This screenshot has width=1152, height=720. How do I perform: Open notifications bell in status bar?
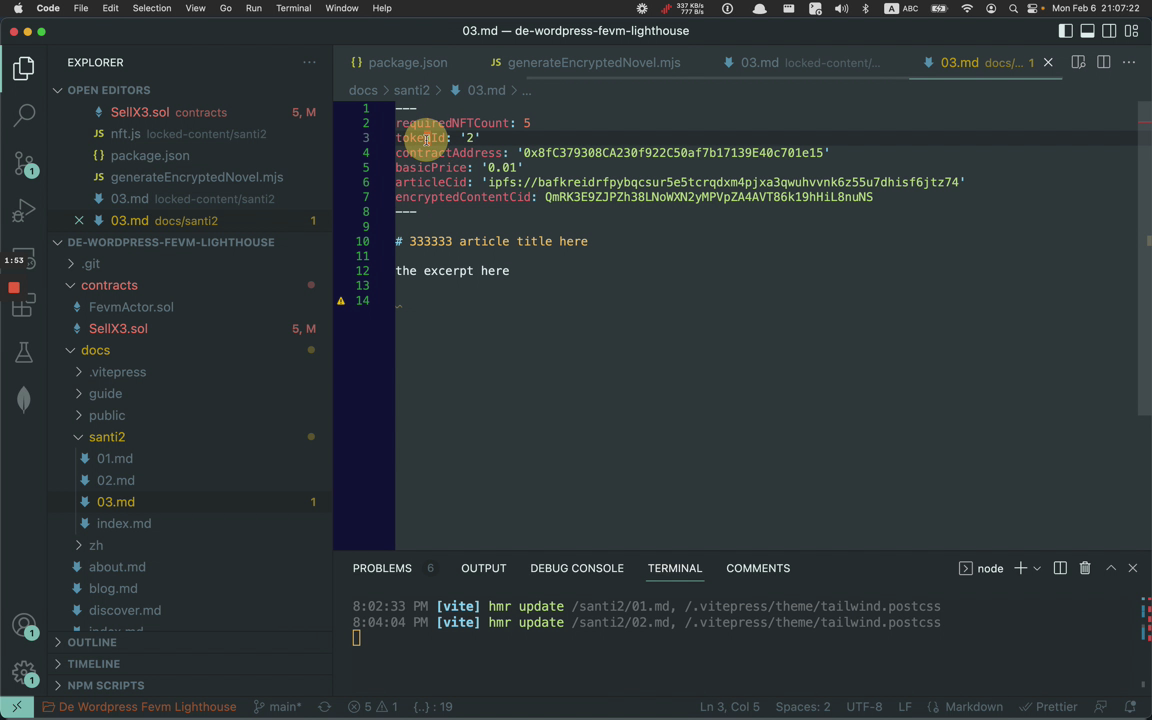1130,707
